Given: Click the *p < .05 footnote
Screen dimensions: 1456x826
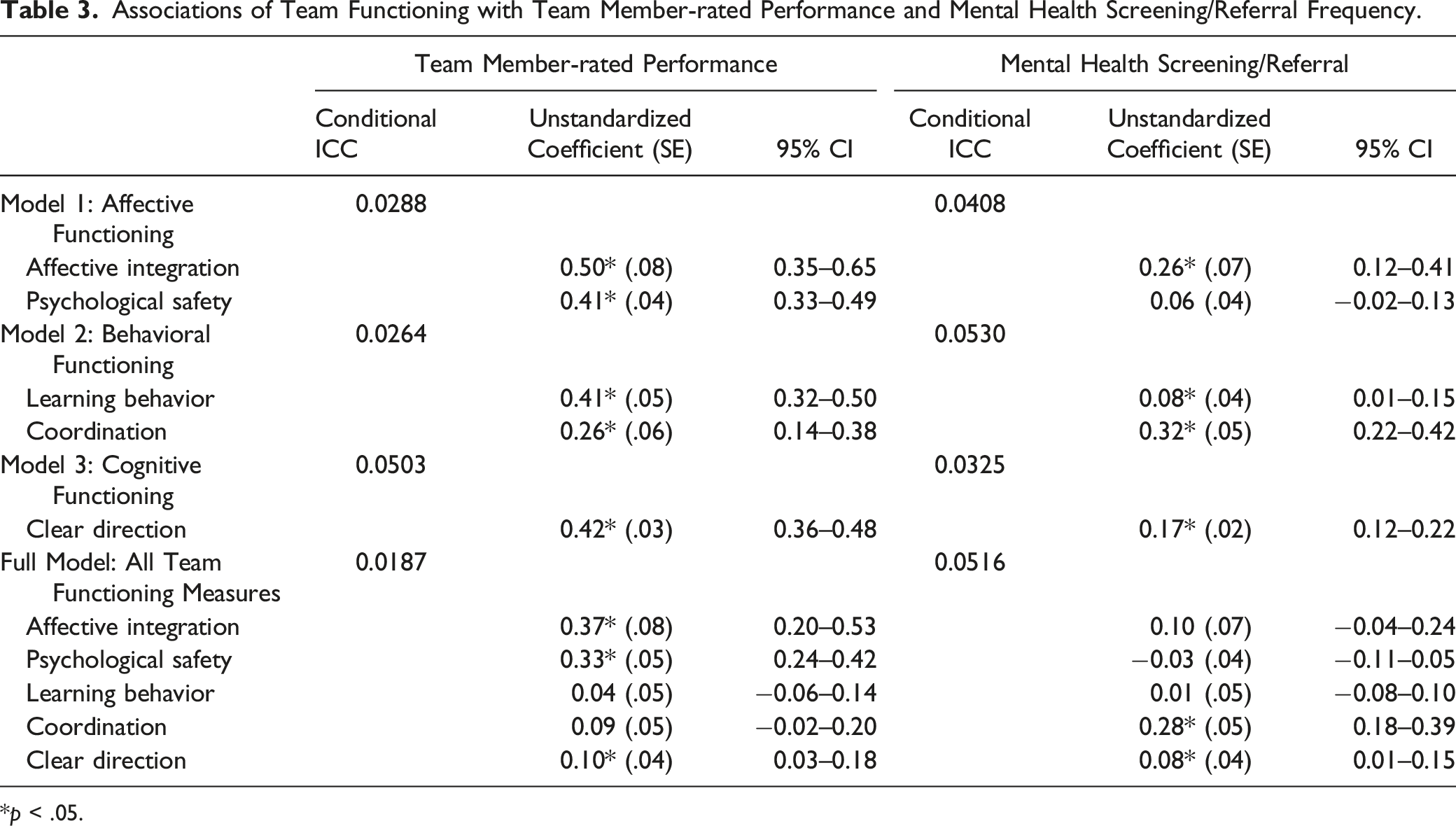Looking at the screenshot, I should click(x=41, y=813).
